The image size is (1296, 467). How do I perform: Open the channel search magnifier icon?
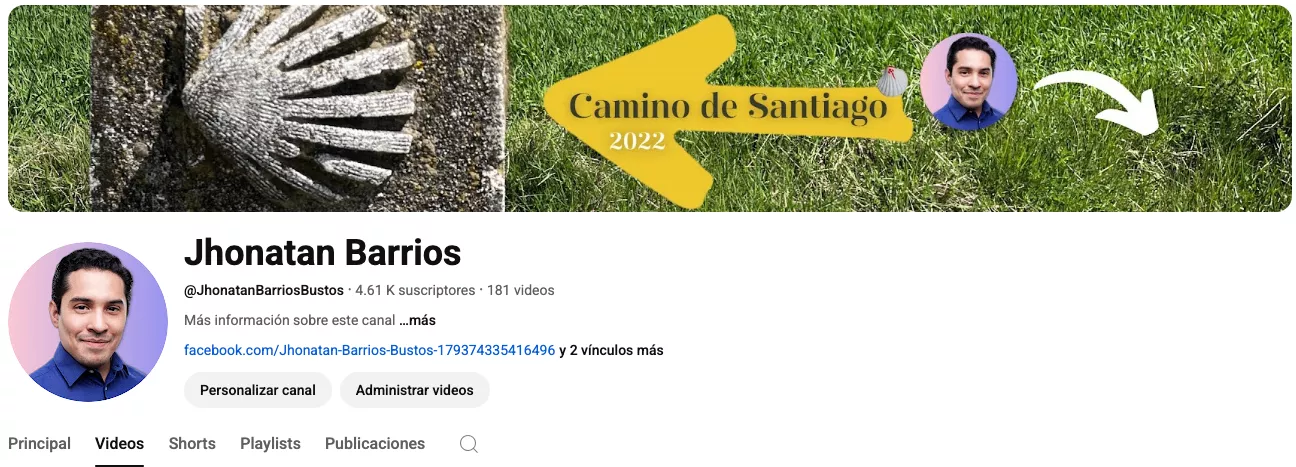click(x=469, y=444)
